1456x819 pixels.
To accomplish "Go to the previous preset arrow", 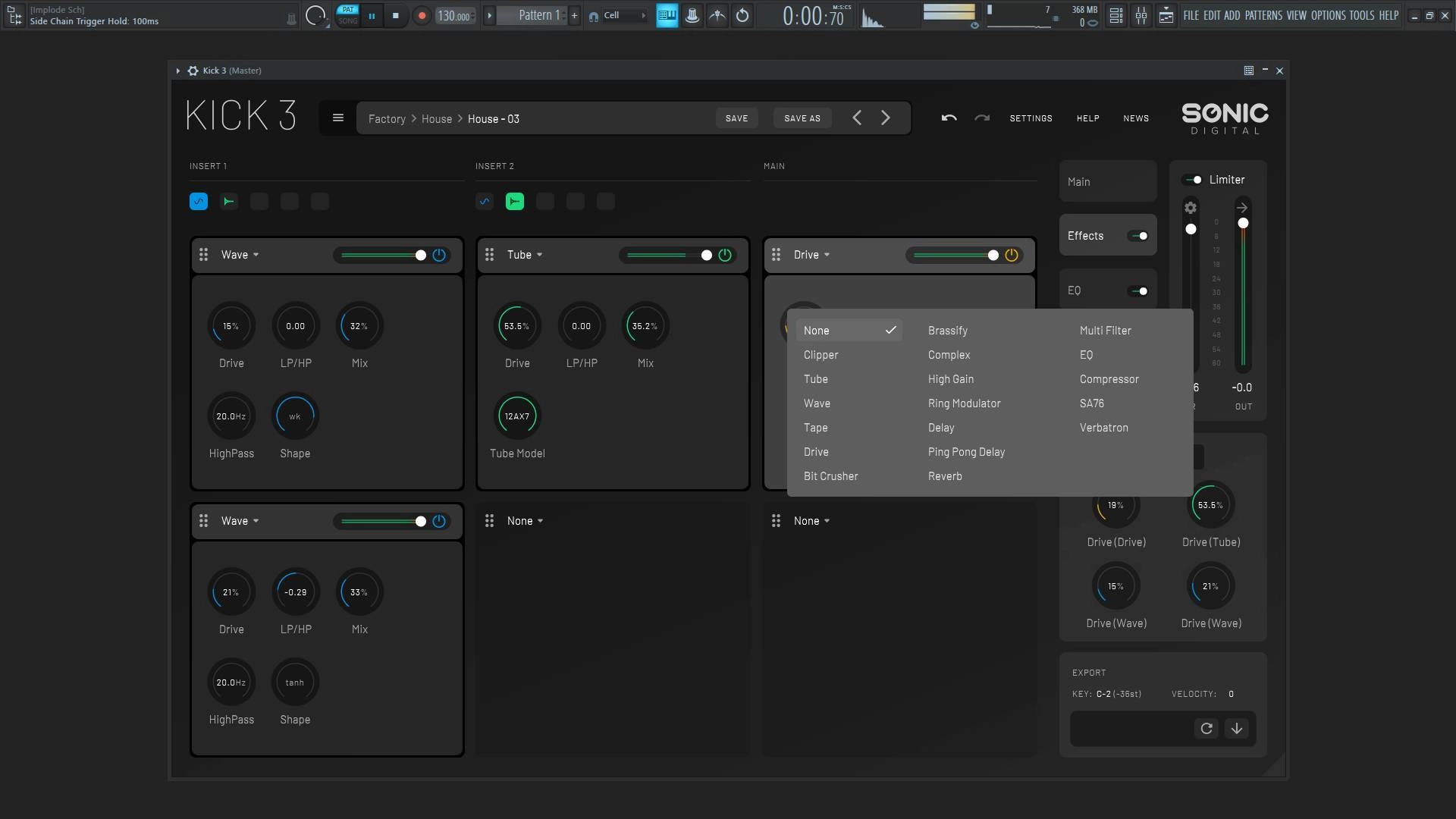I will click(x=857, y=118).
